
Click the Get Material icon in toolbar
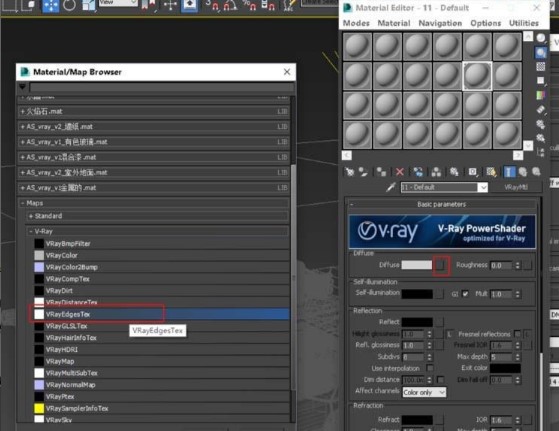click(350, 172)
